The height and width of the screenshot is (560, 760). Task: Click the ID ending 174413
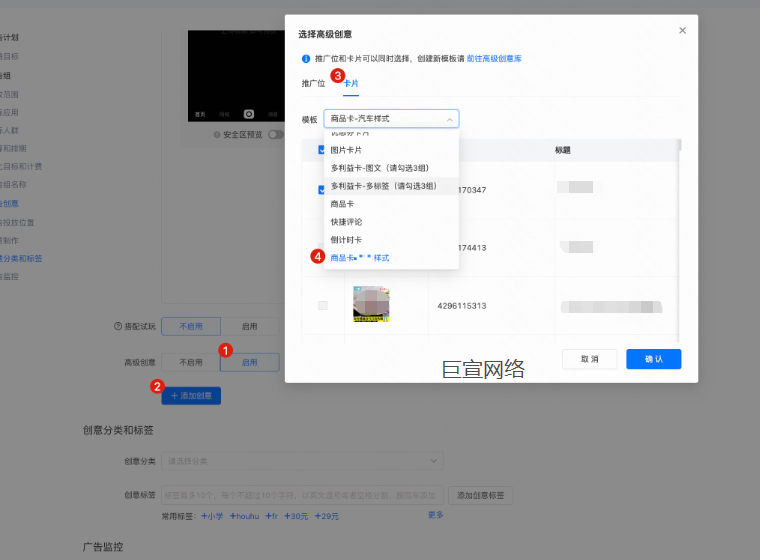[x=473, y=248]
